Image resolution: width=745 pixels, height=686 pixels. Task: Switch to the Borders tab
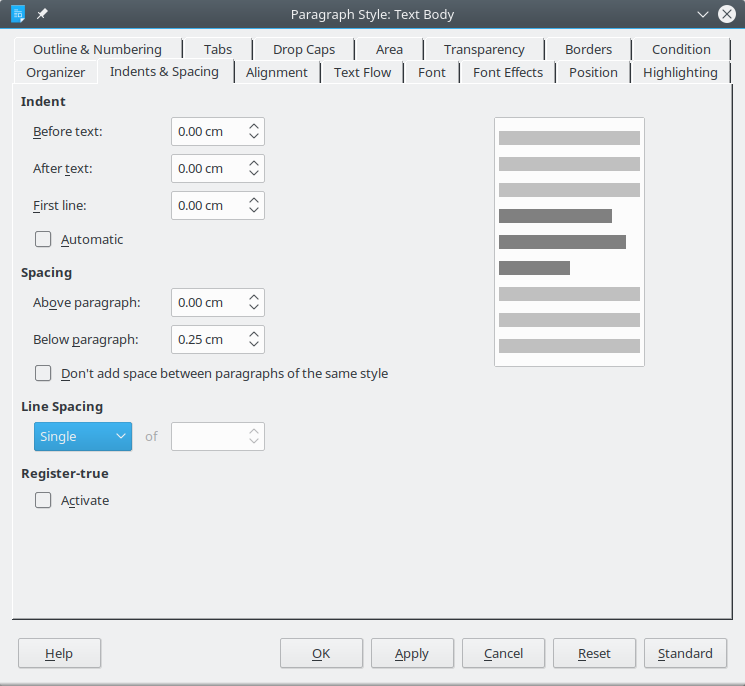point(588,49)
